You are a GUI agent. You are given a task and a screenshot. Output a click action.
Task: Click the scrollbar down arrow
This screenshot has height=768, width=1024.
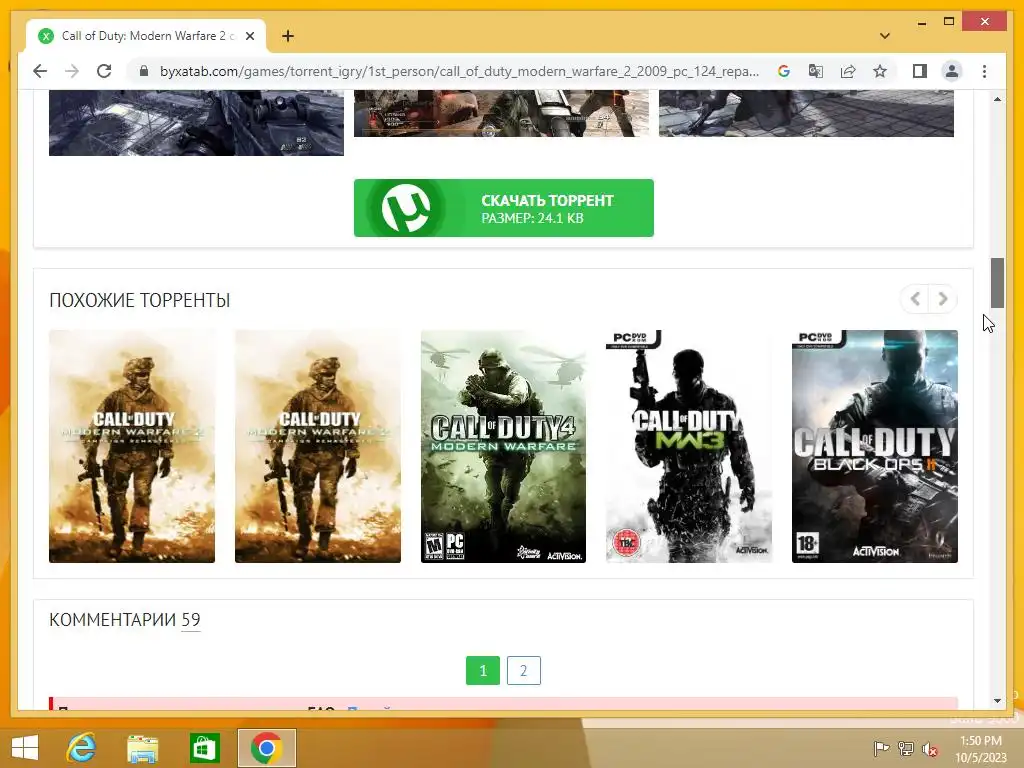coord(997,701)
